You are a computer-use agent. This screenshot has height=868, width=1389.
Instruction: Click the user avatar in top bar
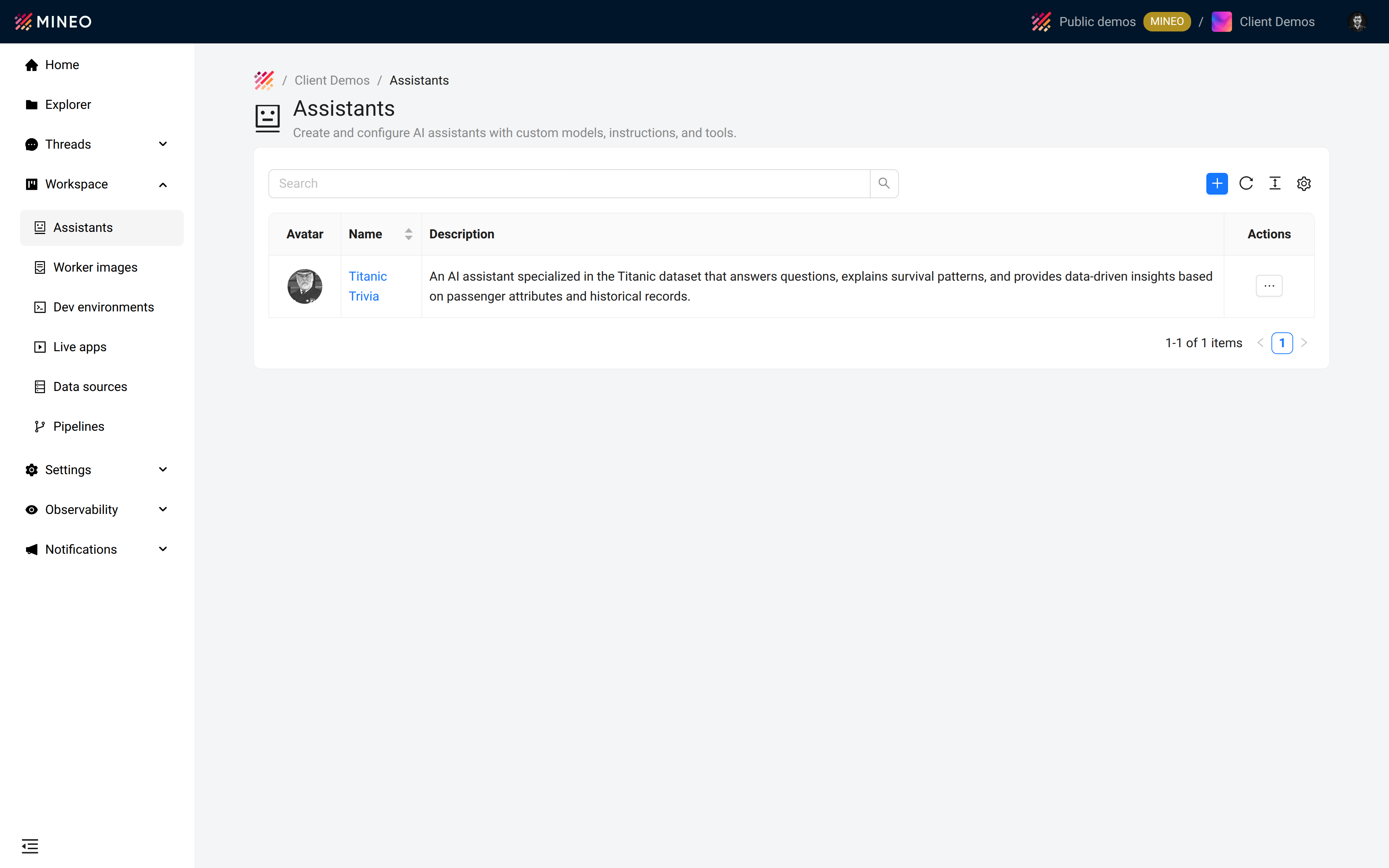1357,21
